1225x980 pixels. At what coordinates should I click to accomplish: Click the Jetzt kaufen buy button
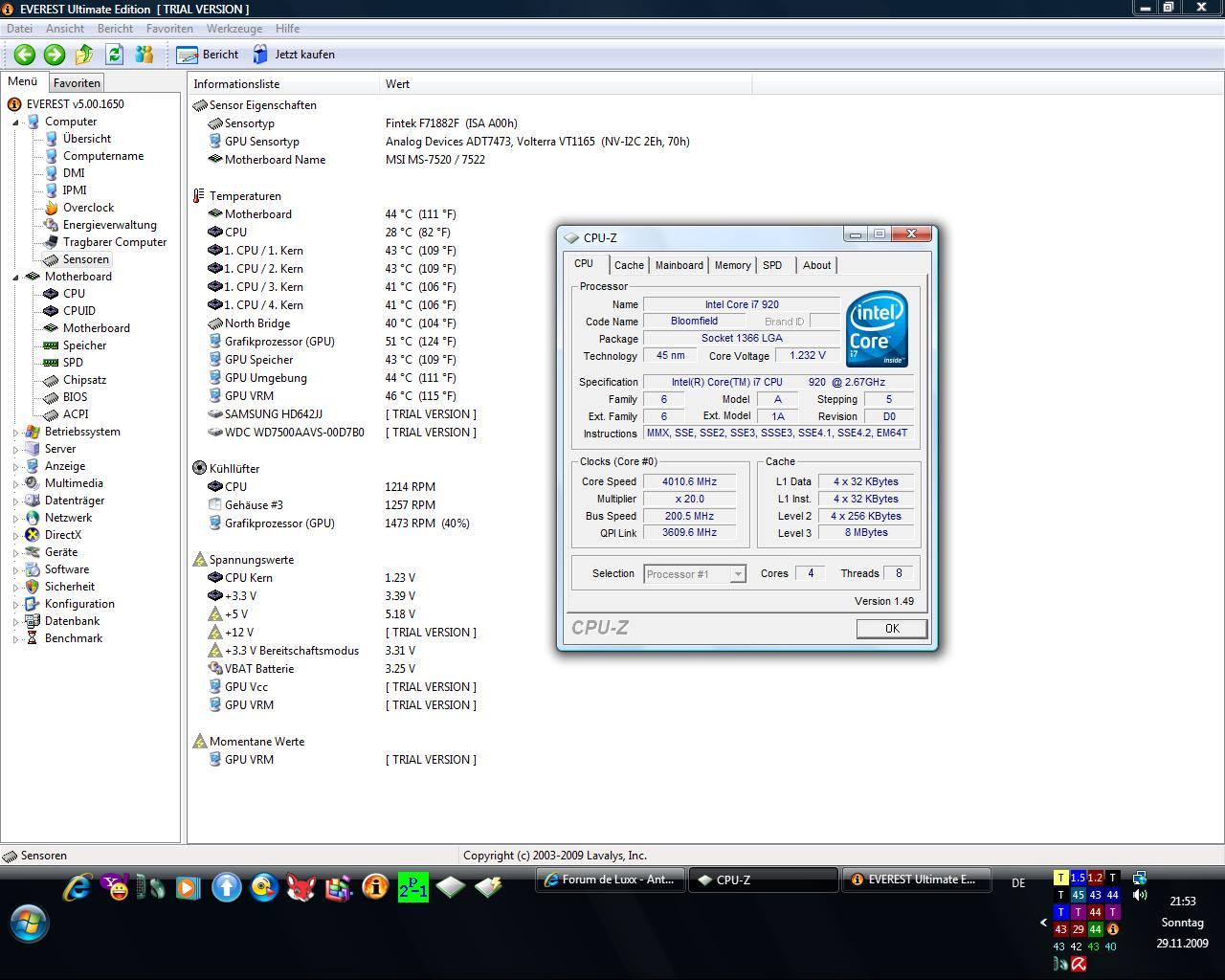[293, 55]
